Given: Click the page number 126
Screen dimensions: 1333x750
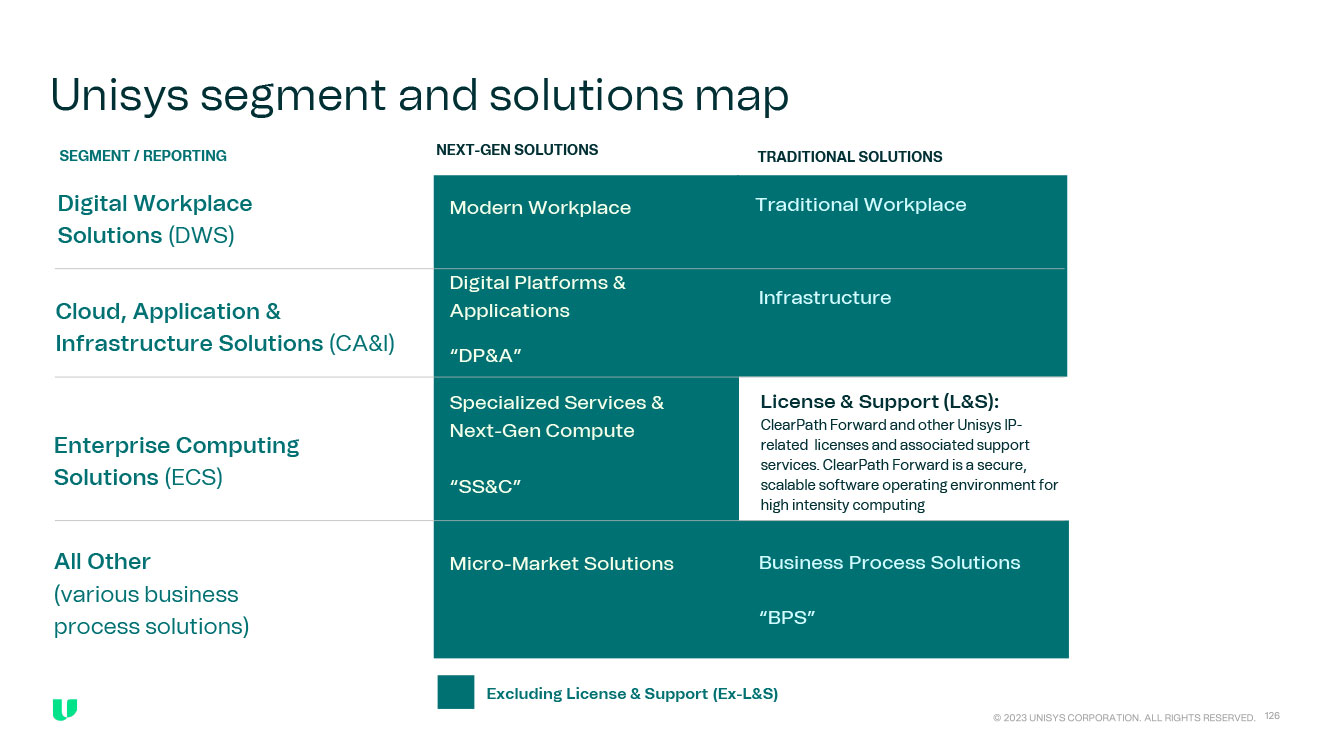Looking at the screenshot, I should [1272, 716].
